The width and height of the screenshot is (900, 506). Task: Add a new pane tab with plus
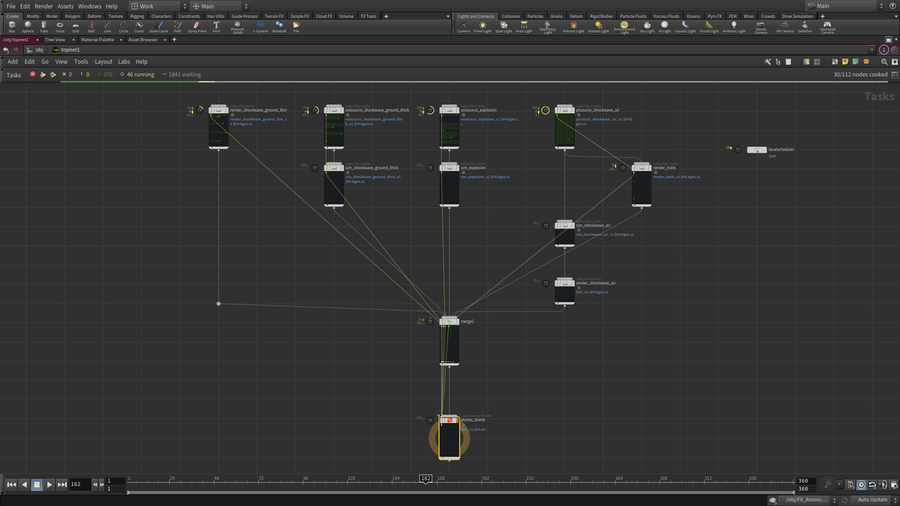[x=174, y=40]
